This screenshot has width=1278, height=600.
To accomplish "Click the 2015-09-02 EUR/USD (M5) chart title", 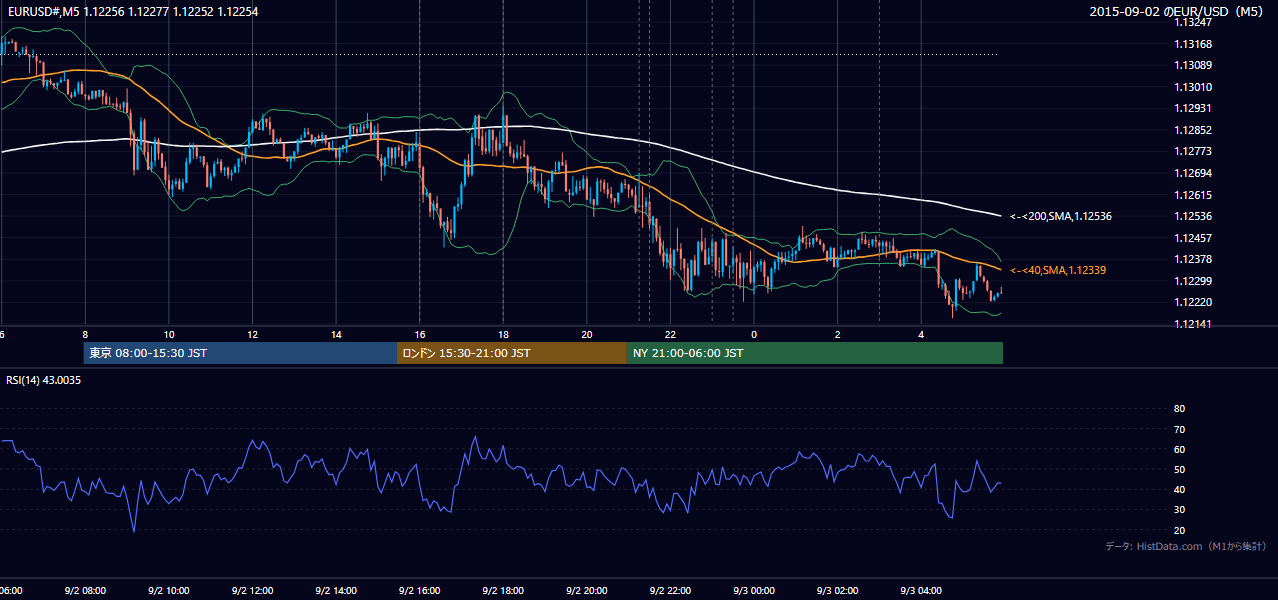I will 1178,12.
